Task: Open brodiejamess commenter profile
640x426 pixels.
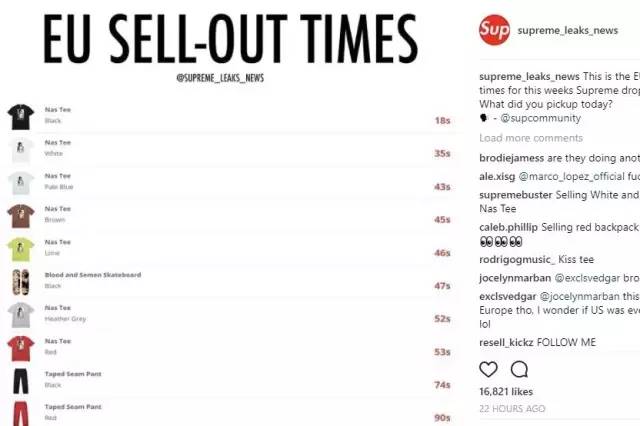Action: 514,160
